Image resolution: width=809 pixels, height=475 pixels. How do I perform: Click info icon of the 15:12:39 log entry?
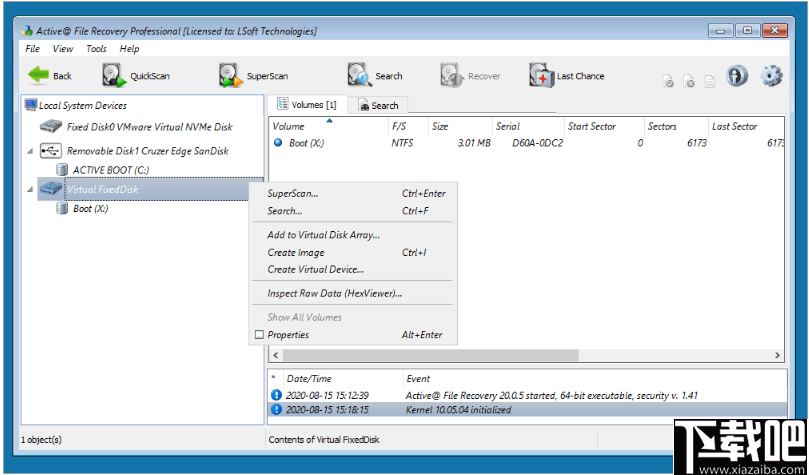277,396
